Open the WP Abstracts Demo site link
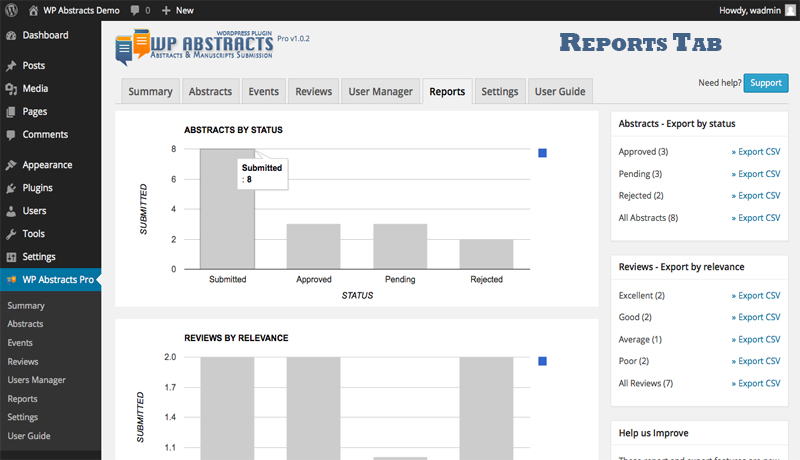Image resolution: width=800 pixels, height=460 pixels. pyautogui.click(x=81, y=10)
